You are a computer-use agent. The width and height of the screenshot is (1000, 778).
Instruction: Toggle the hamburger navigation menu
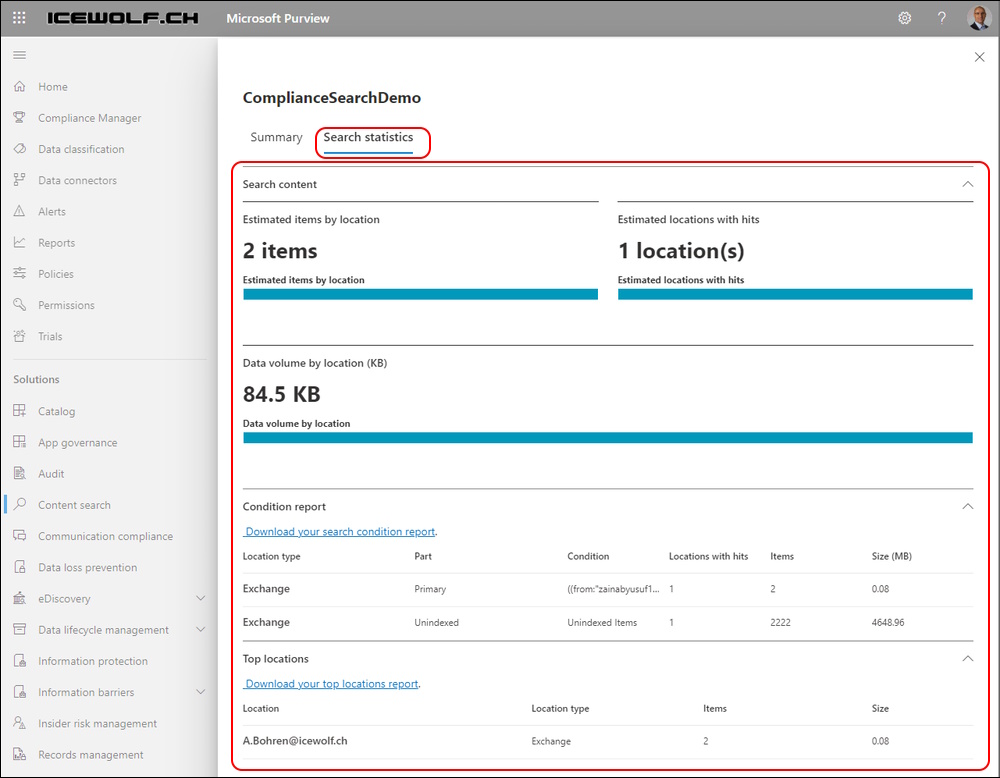(20, 55)
